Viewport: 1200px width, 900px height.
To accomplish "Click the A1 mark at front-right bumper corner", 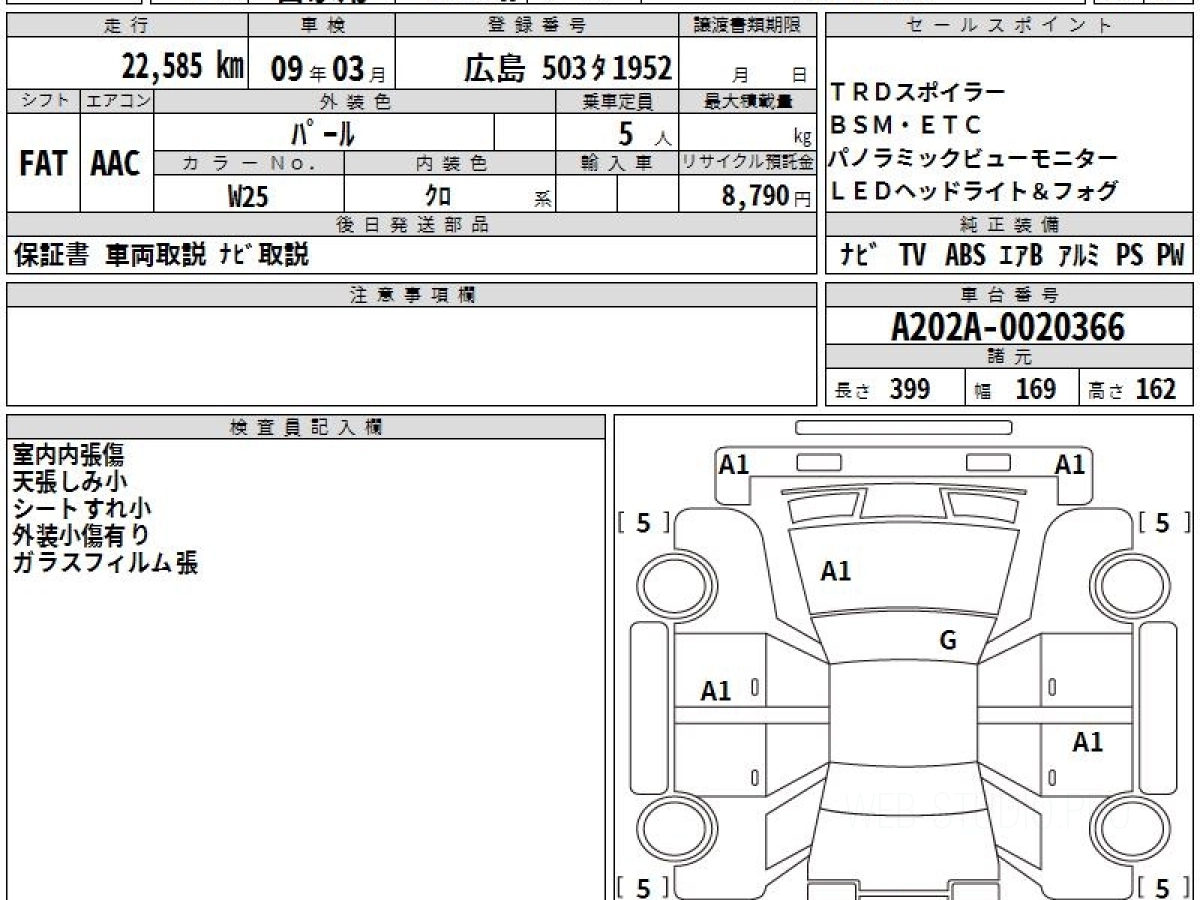I will [1070, 464].
